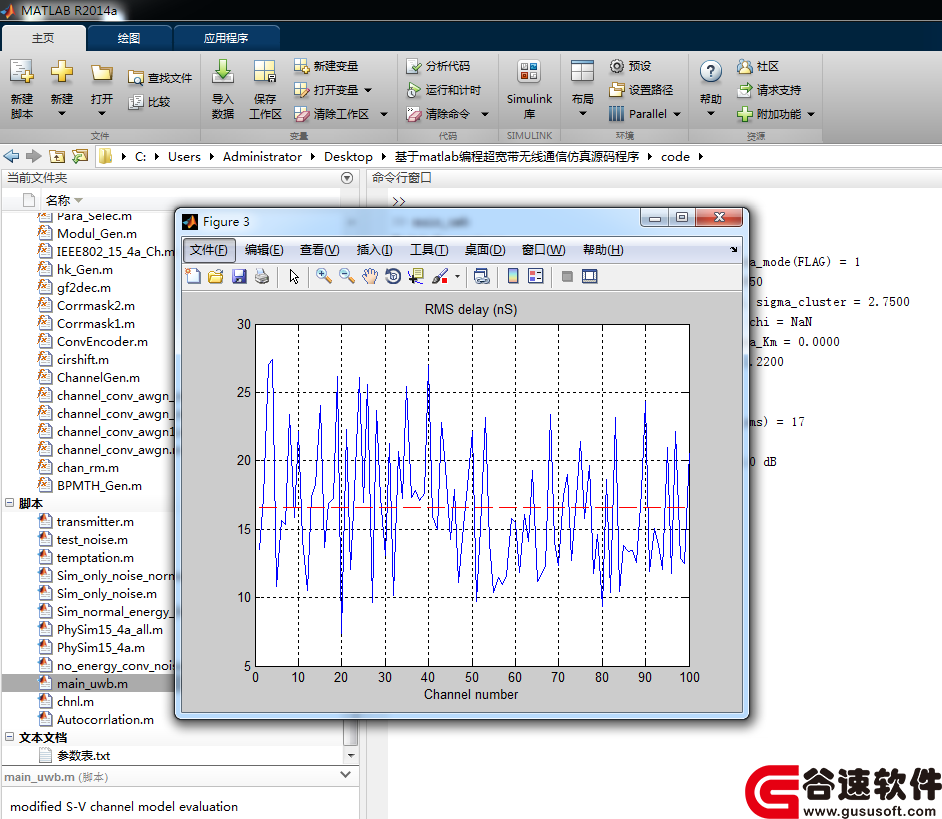Open the Current Folder (当前文件夹) panel actions menu

coord(347,178)
